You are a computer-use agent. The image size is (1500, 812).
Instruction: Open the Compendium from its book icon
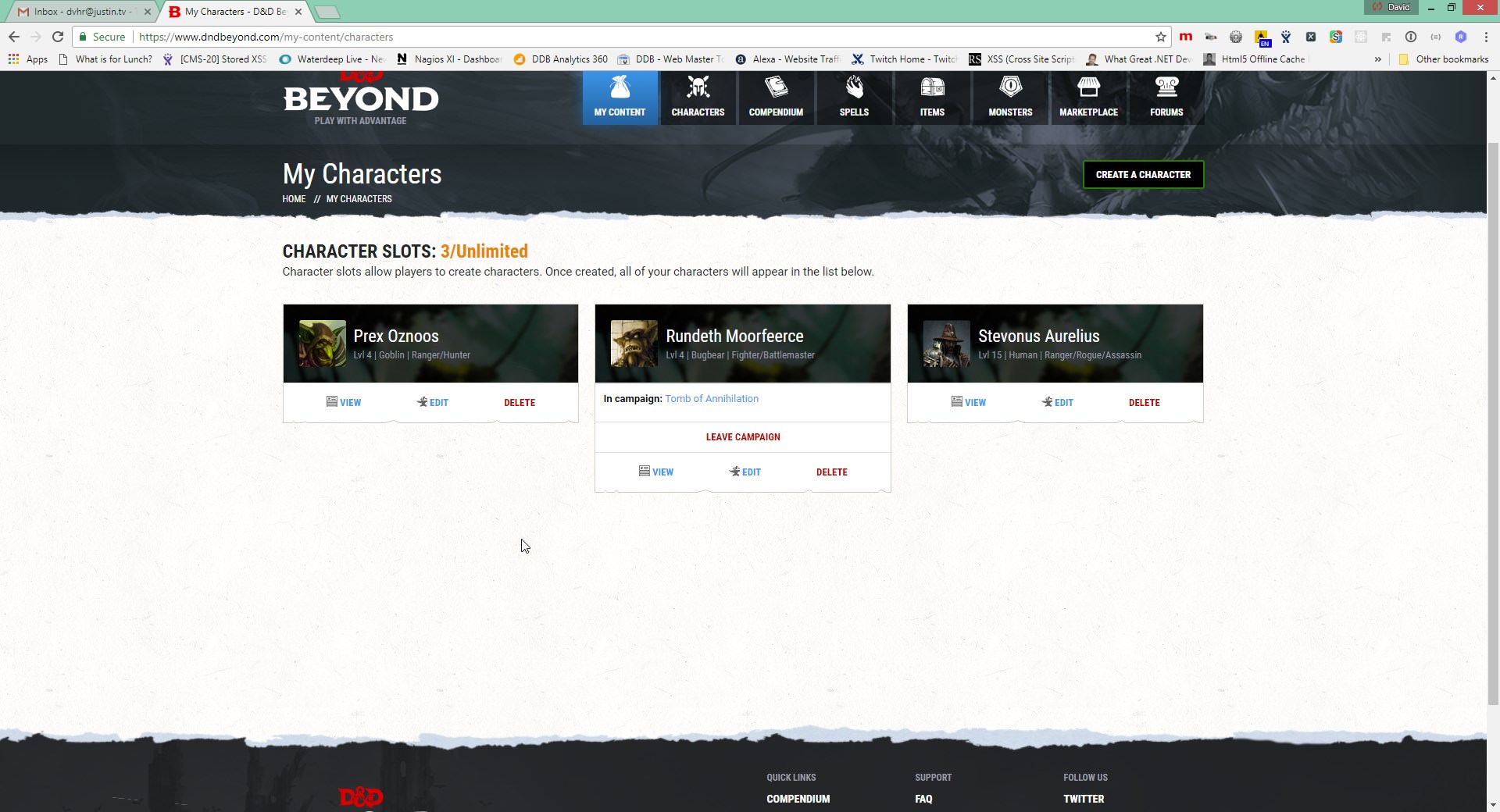point(776,87)
